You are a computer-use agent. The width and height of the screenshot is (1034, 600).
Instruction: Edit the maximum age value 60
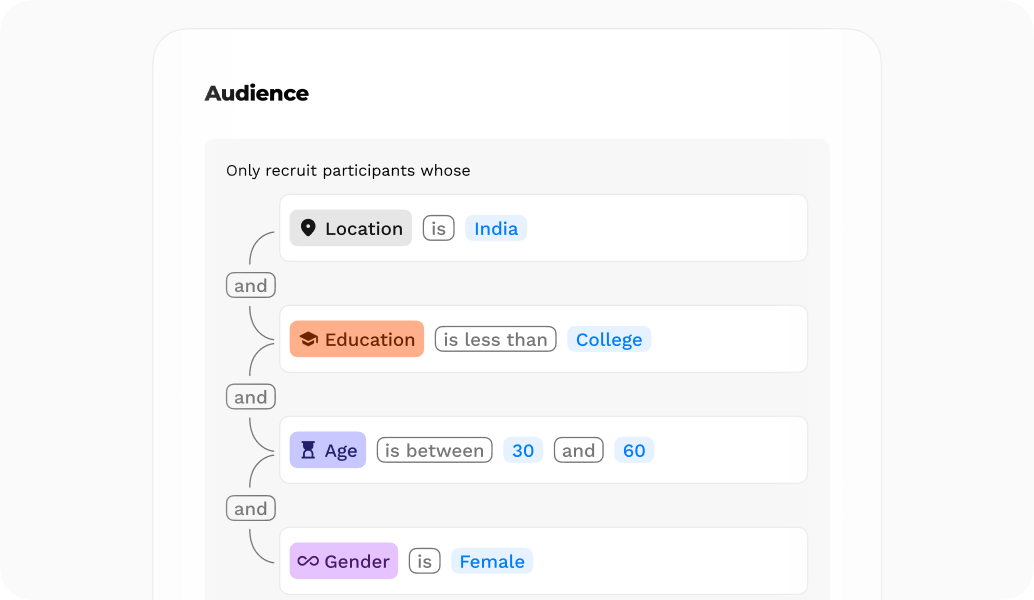(x=634, y=450)
